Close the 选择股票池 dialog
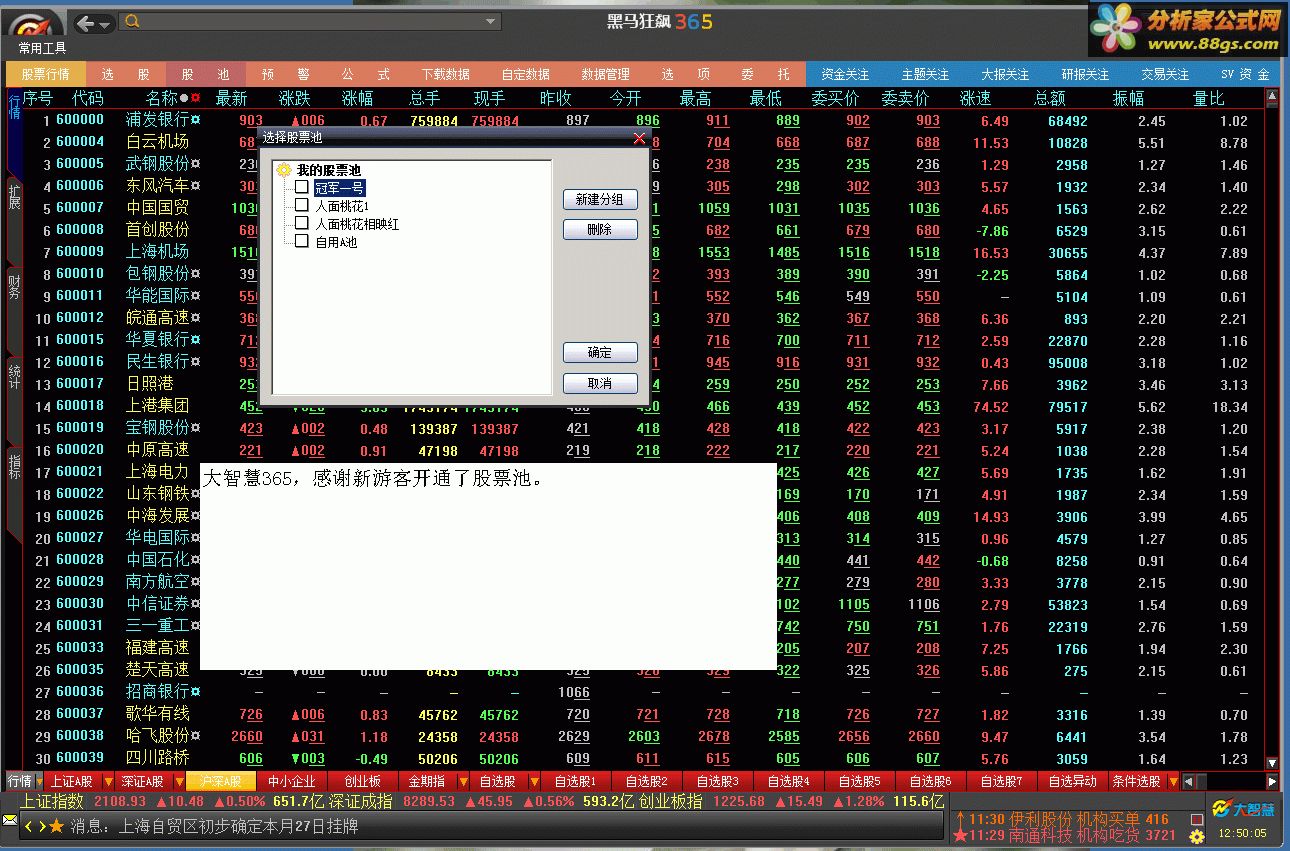This screenshot has width=1290, height=851. (x=639, y=138)
